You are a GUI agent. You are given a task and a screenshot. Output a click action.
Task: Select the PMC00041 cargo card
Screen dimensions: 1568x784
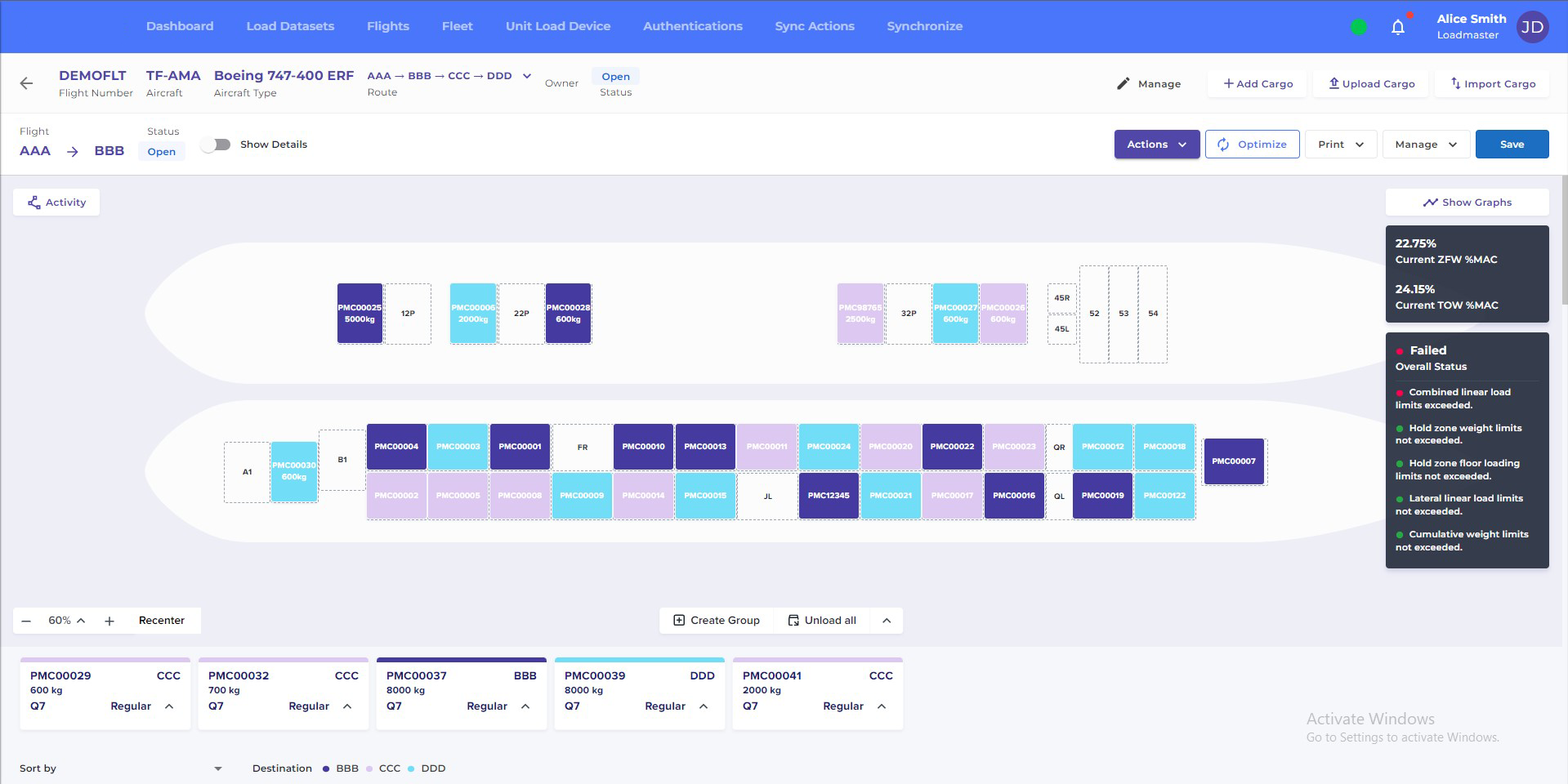click(x=818, y=694)
